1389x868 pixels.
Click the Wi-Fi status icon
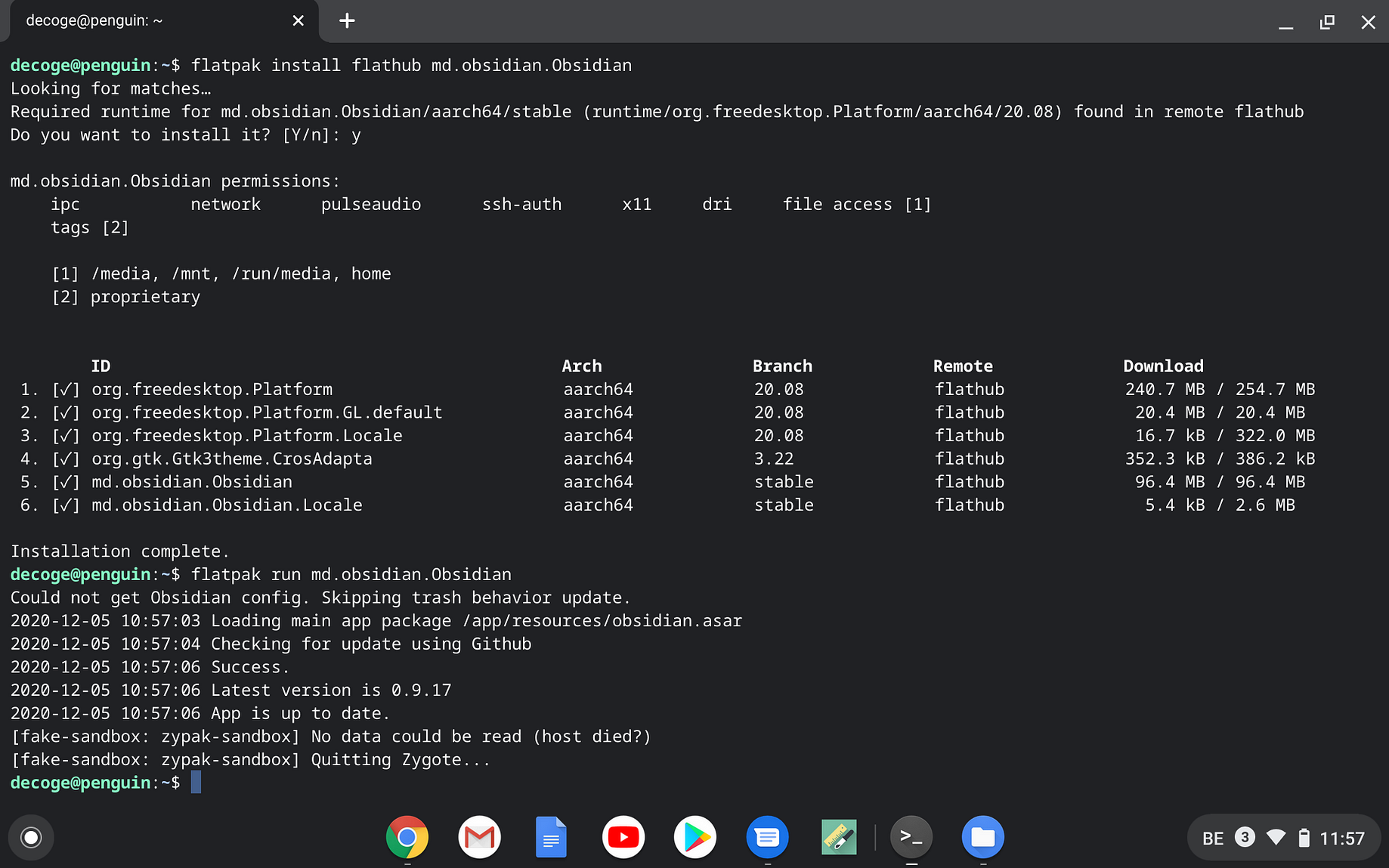pos(1276,838)
